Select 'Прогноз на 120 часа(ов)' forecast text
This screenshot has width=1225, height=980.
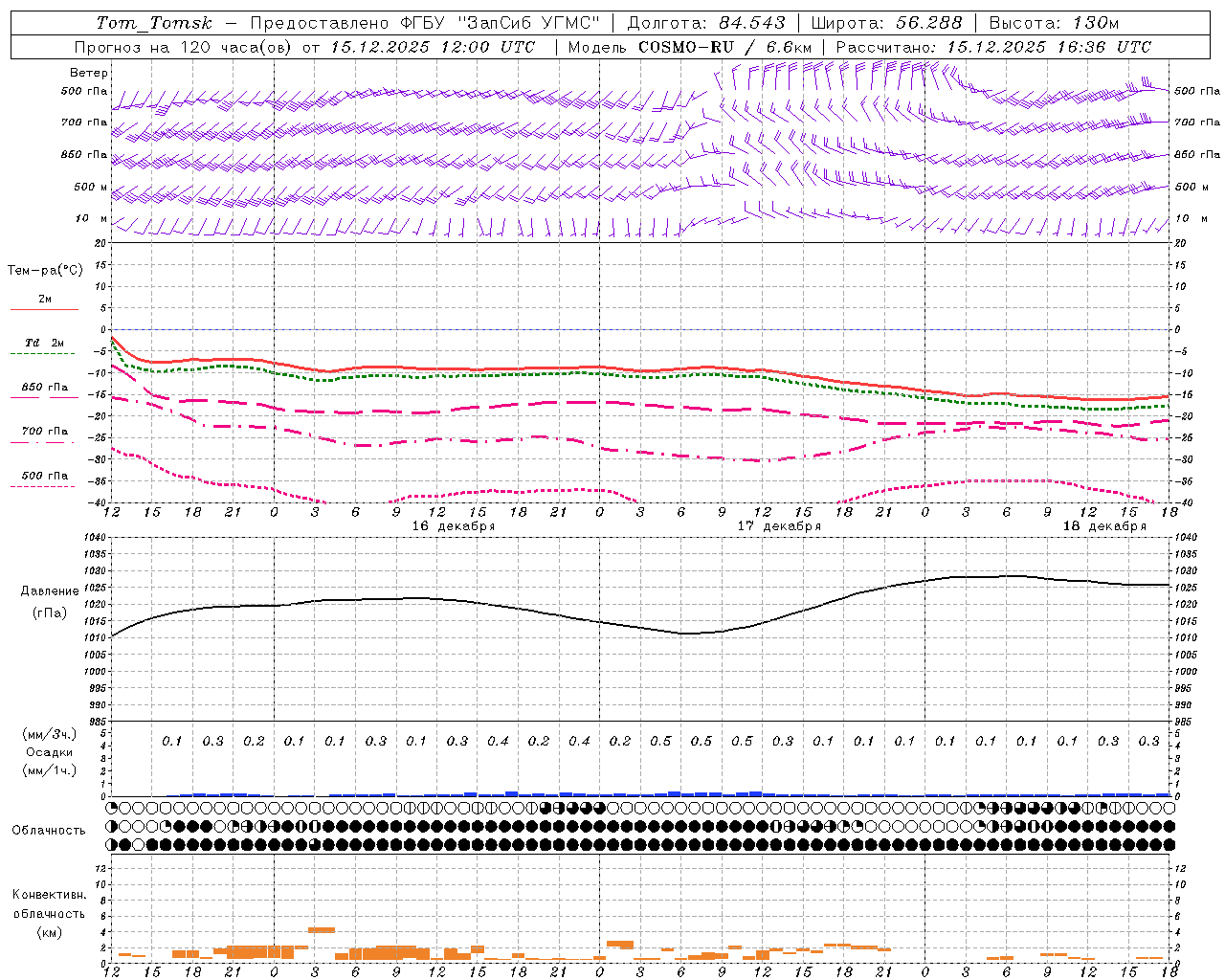182,47
